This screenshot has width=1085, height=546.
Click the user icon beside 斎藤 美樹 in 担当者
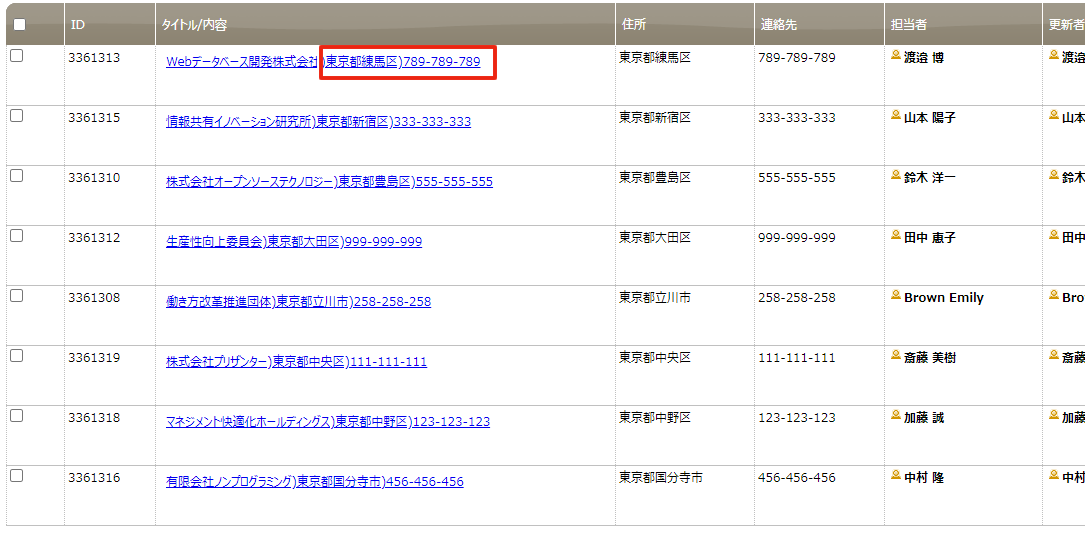(896, 356)
